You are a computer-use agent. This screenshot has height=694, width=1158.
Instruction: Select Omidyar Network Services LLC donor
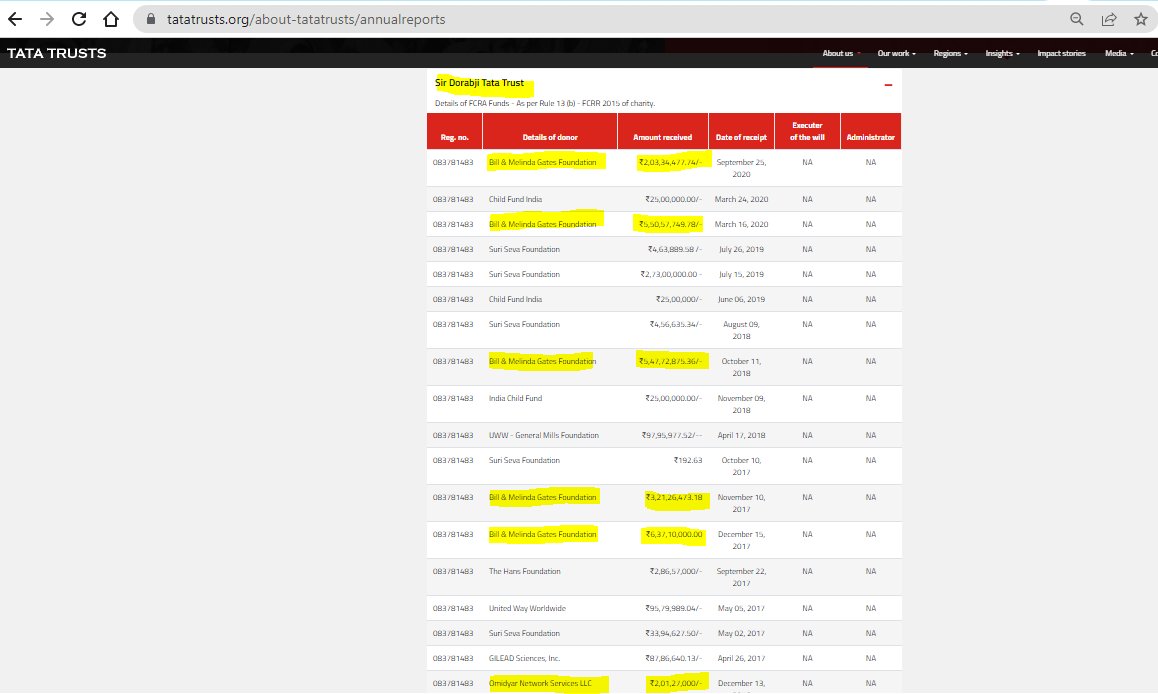tap(540, 683)
